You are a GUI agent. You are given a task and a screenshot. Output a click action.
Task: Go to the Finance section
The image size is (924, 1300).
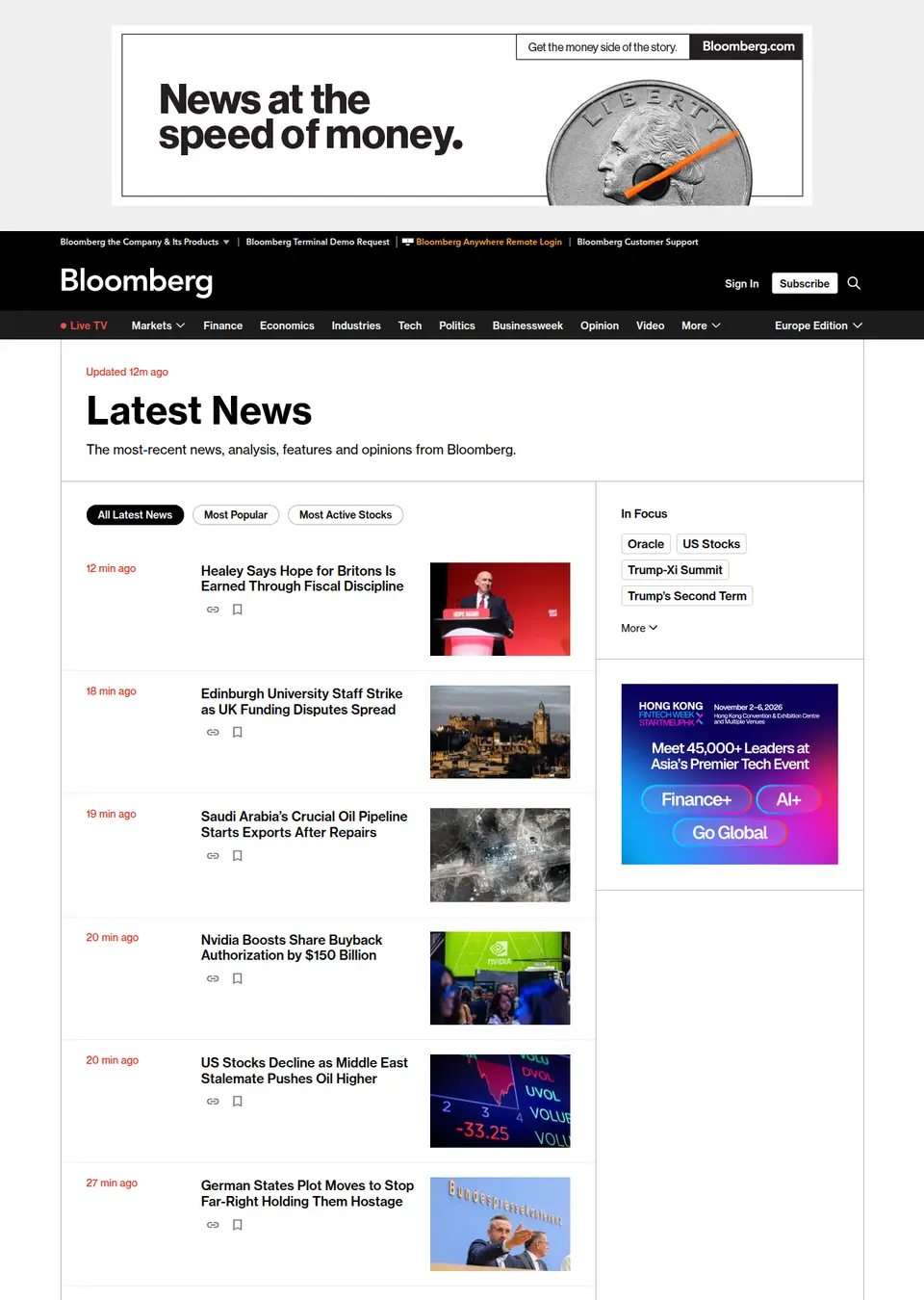coord(223,325)
